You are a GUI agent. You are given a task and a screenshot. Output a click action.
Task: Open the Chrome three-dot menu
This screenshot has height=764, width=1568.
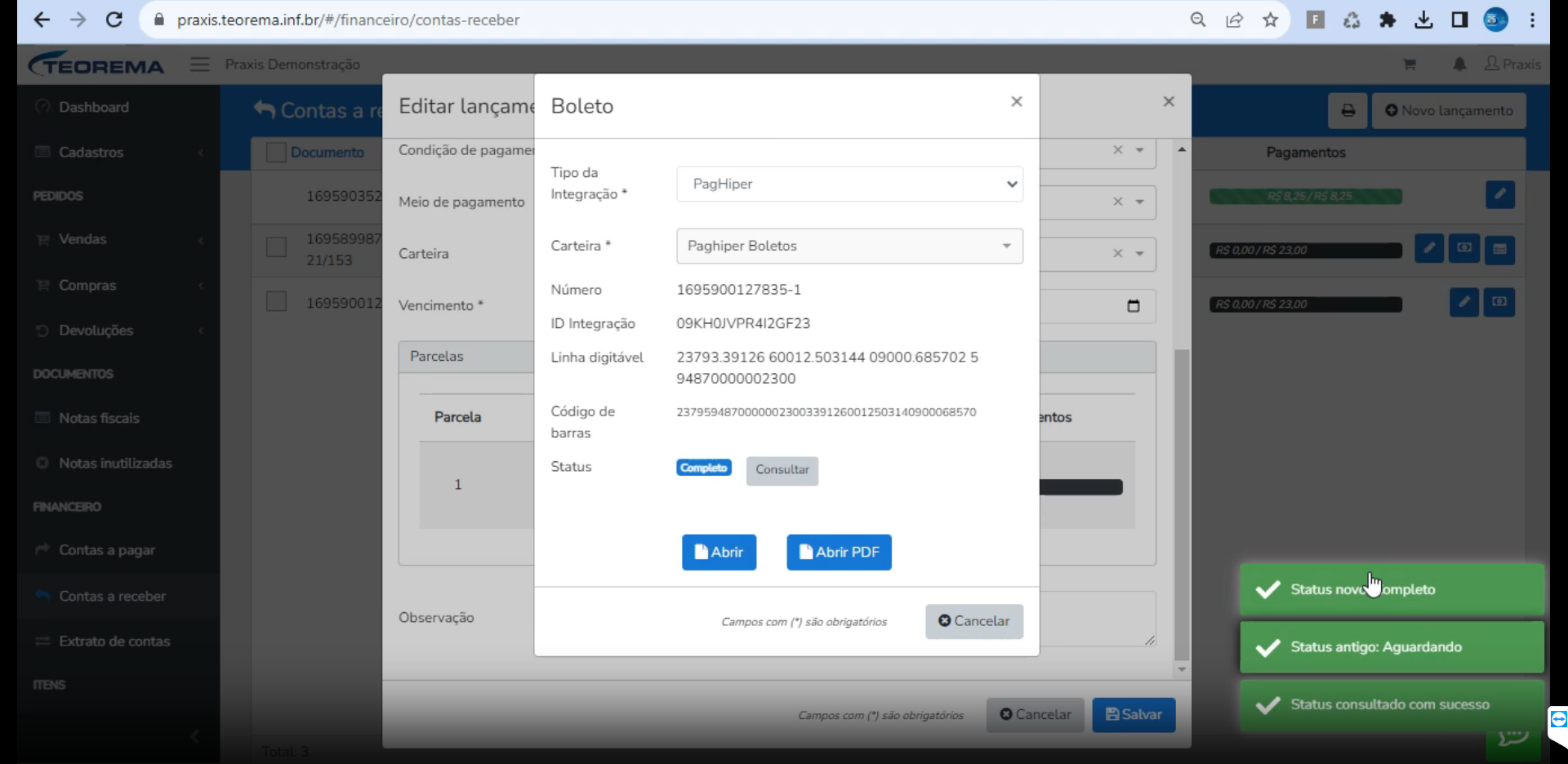click(x=1532, y=20)
